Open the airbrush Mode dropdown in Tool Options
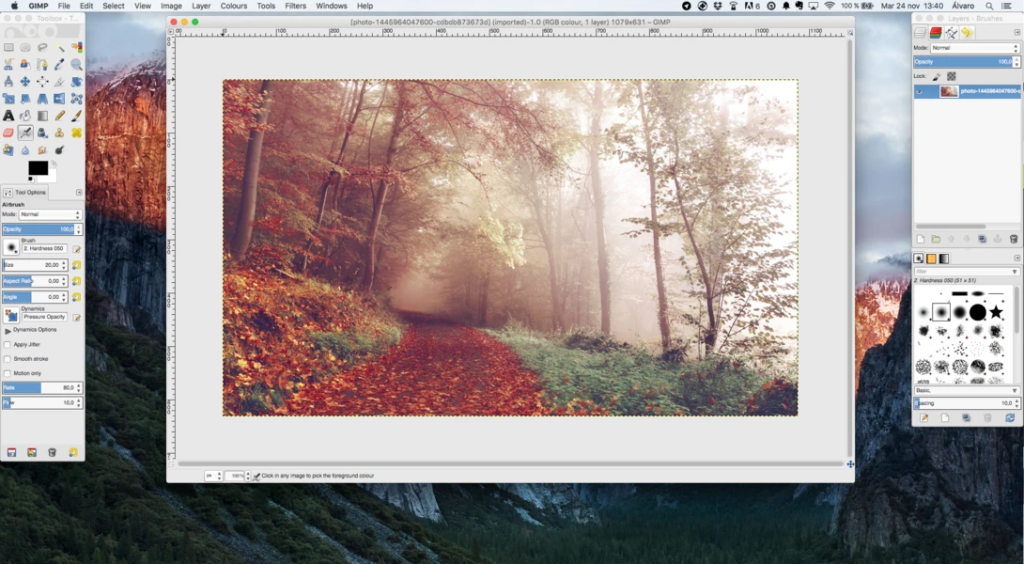This screenshot has width=1024, height=564. click(x=50, y=214)
